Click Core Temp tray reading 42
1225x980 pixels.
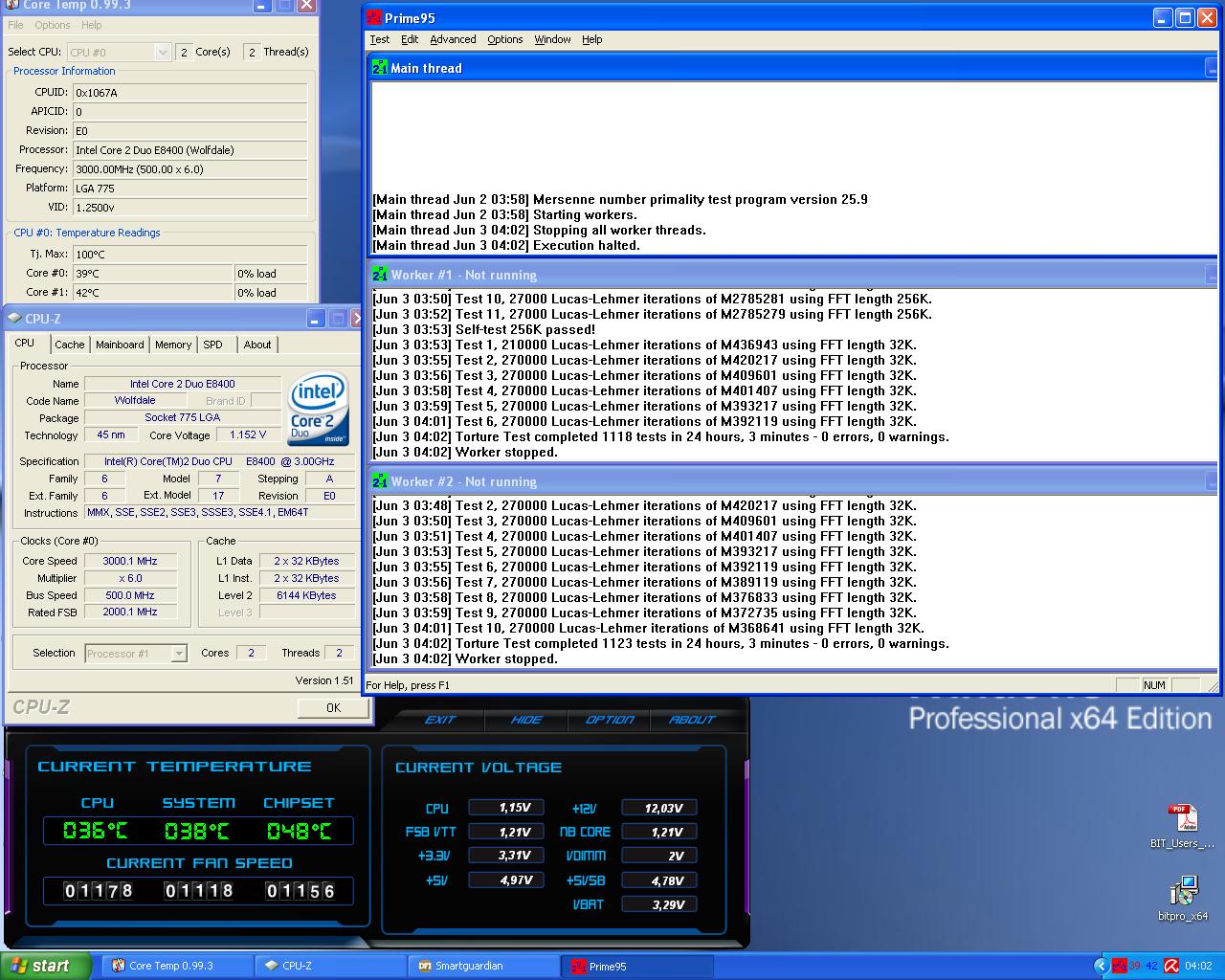pyautogui.click(x=1151, y=967)
